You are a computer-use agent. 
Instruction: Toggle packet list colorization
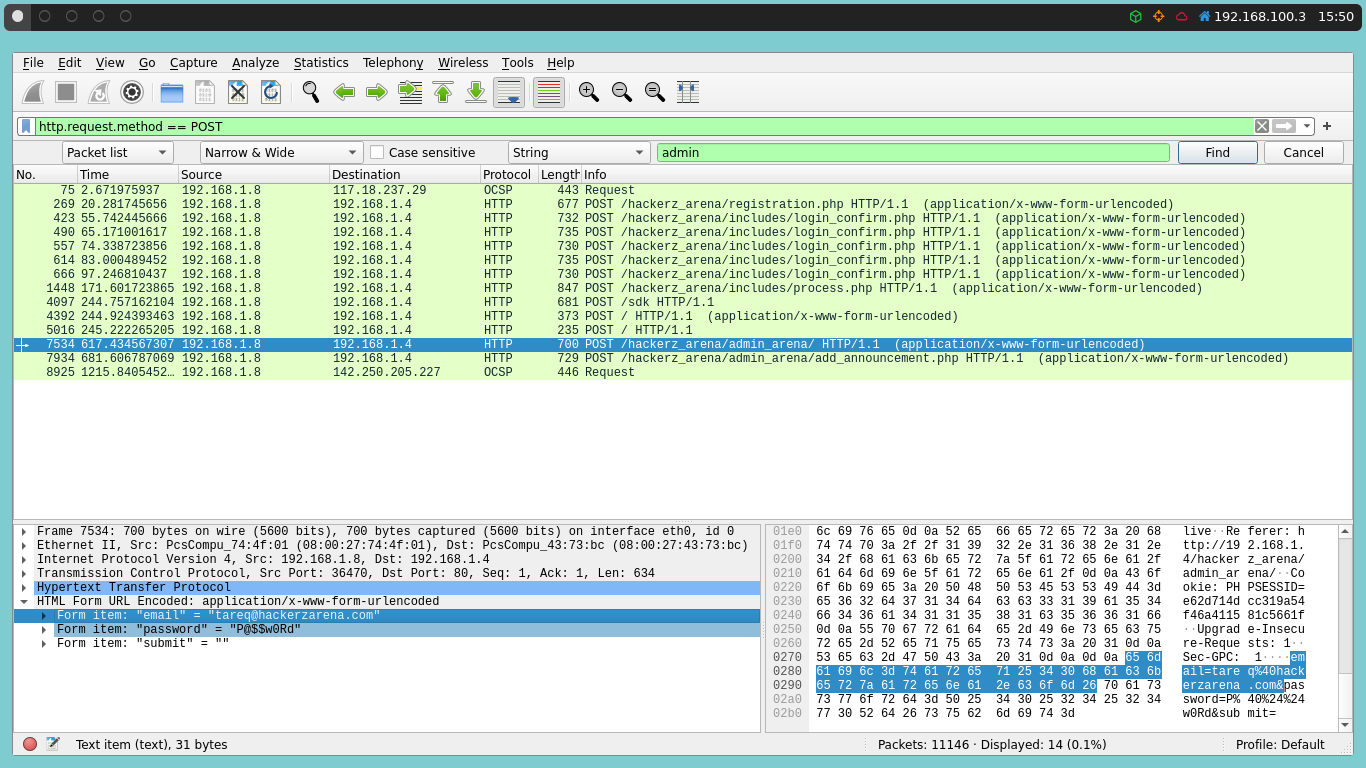pyautogui.click(x=548, y=92)
